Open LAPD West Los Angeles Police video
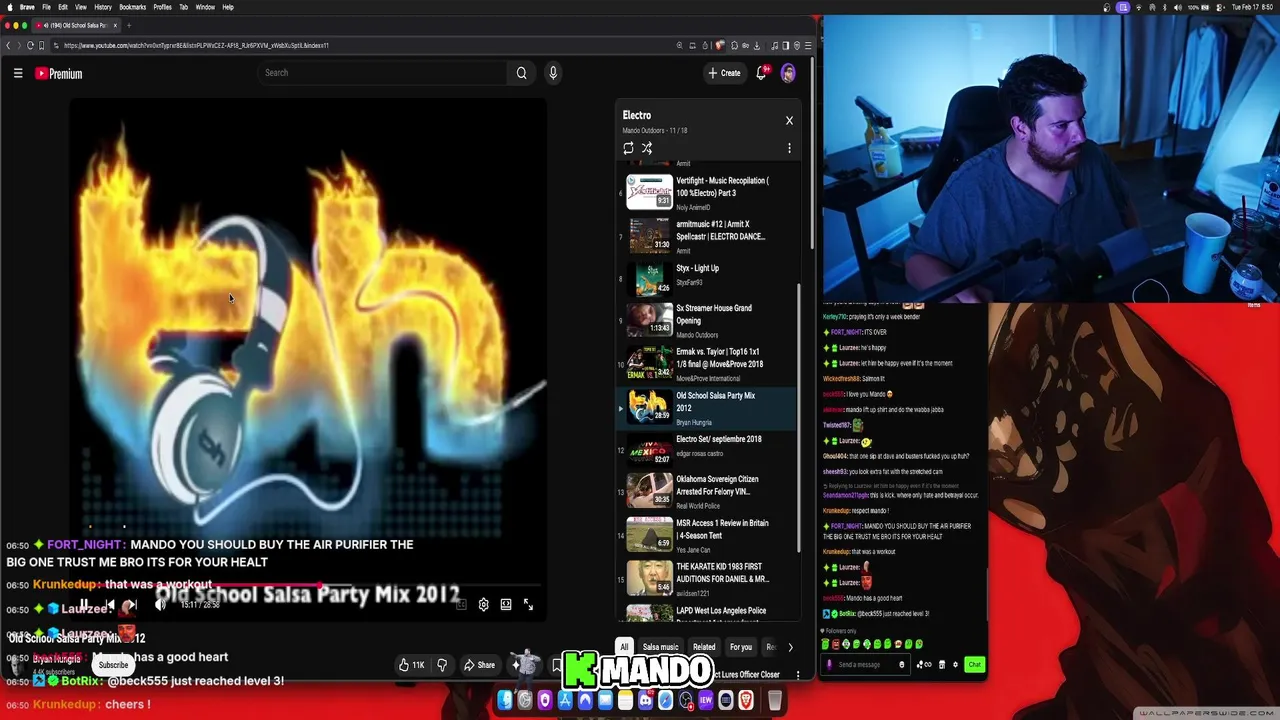 [x=708, y=611]
